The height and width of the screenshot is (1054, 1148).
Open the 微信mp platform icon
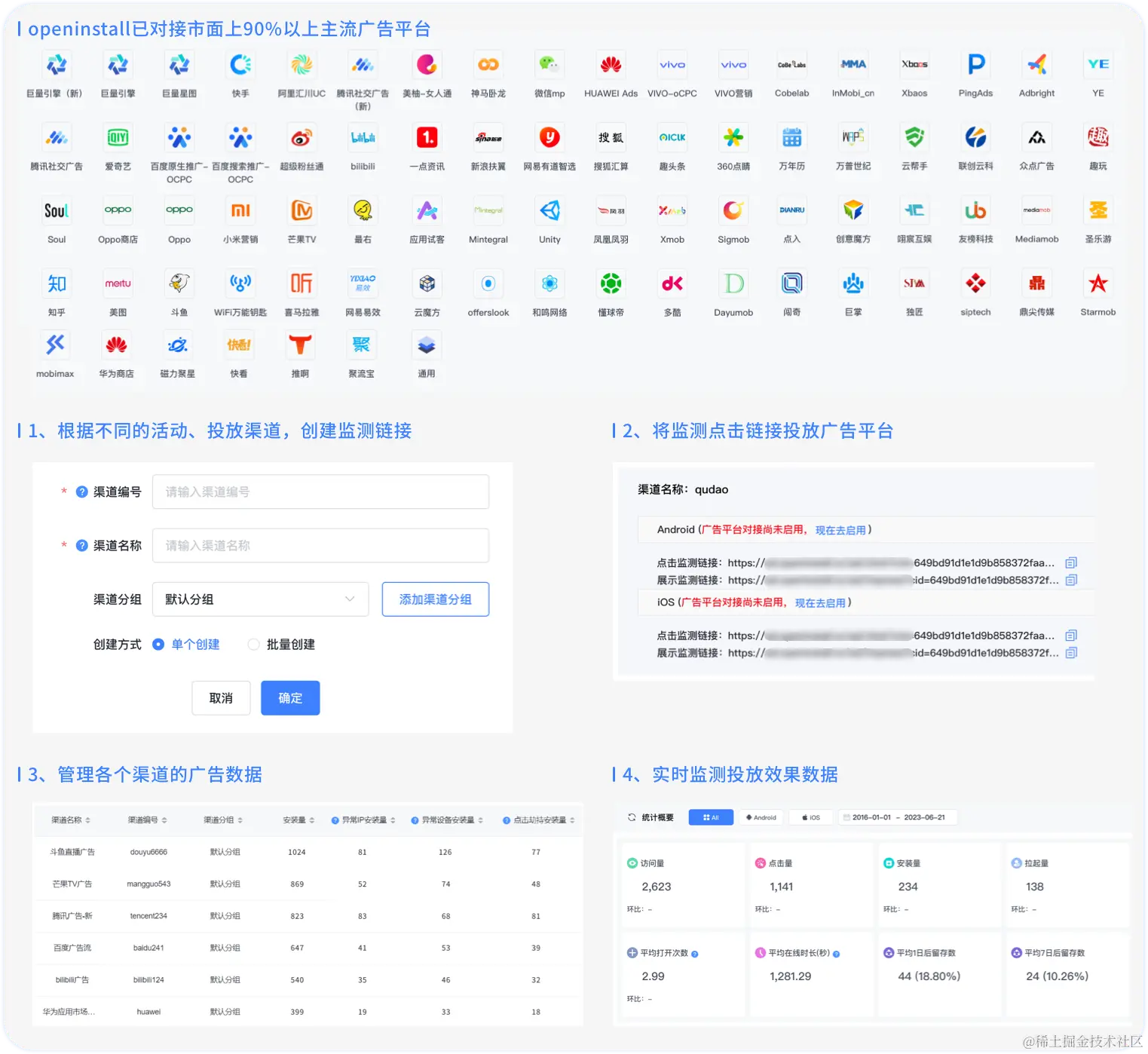(550, 65)
